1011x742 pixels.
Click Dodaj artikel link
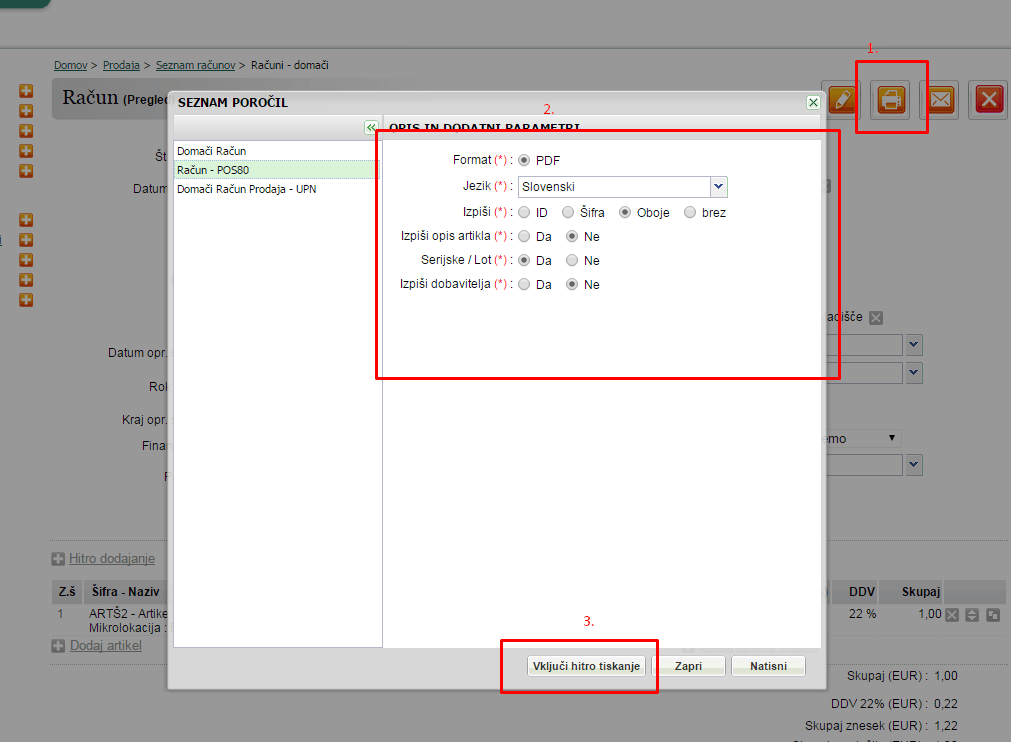click(x=106, y=645)
